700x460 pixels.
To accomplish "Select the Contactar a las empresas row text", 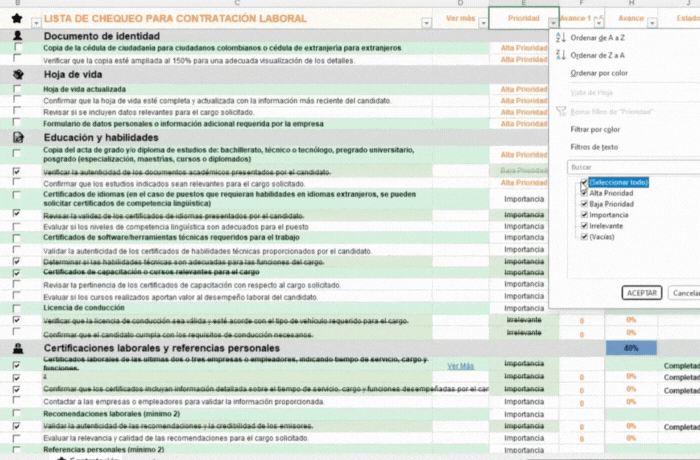I will [183, 401].
